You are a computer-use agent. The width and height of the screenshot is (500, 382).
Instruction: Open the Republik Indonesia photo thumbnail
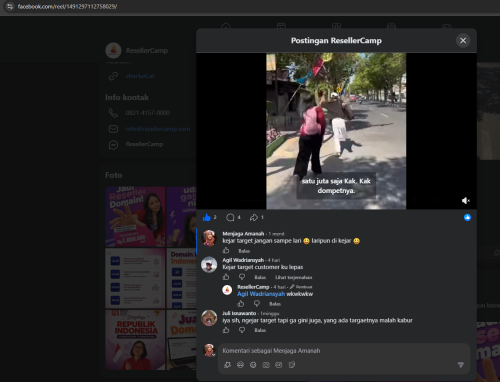(x=135, y=340)
